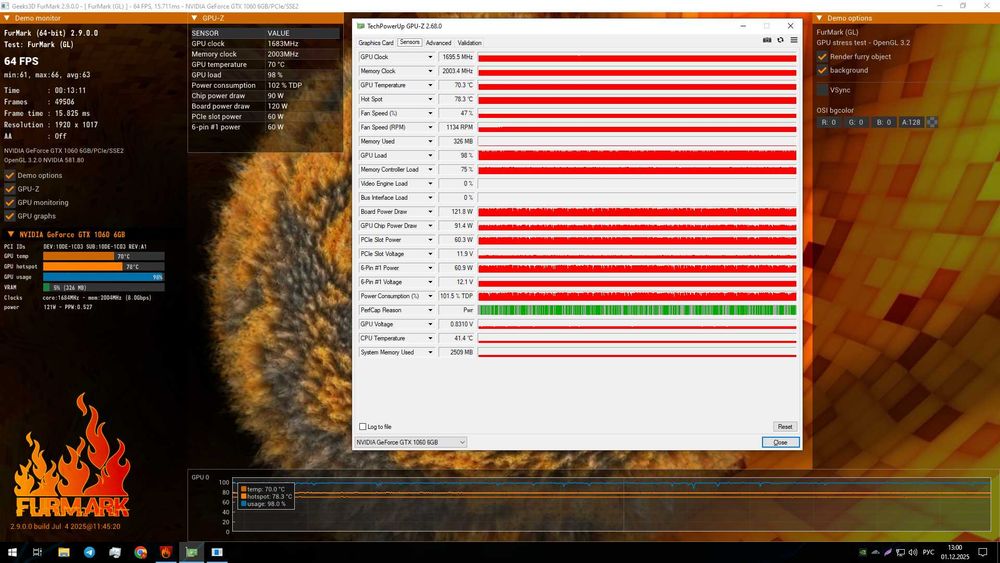Open the Fan Speed (RPM) dropdown arrow
The height and width of the screenshot is (563, 1000).
coord(430,127)
